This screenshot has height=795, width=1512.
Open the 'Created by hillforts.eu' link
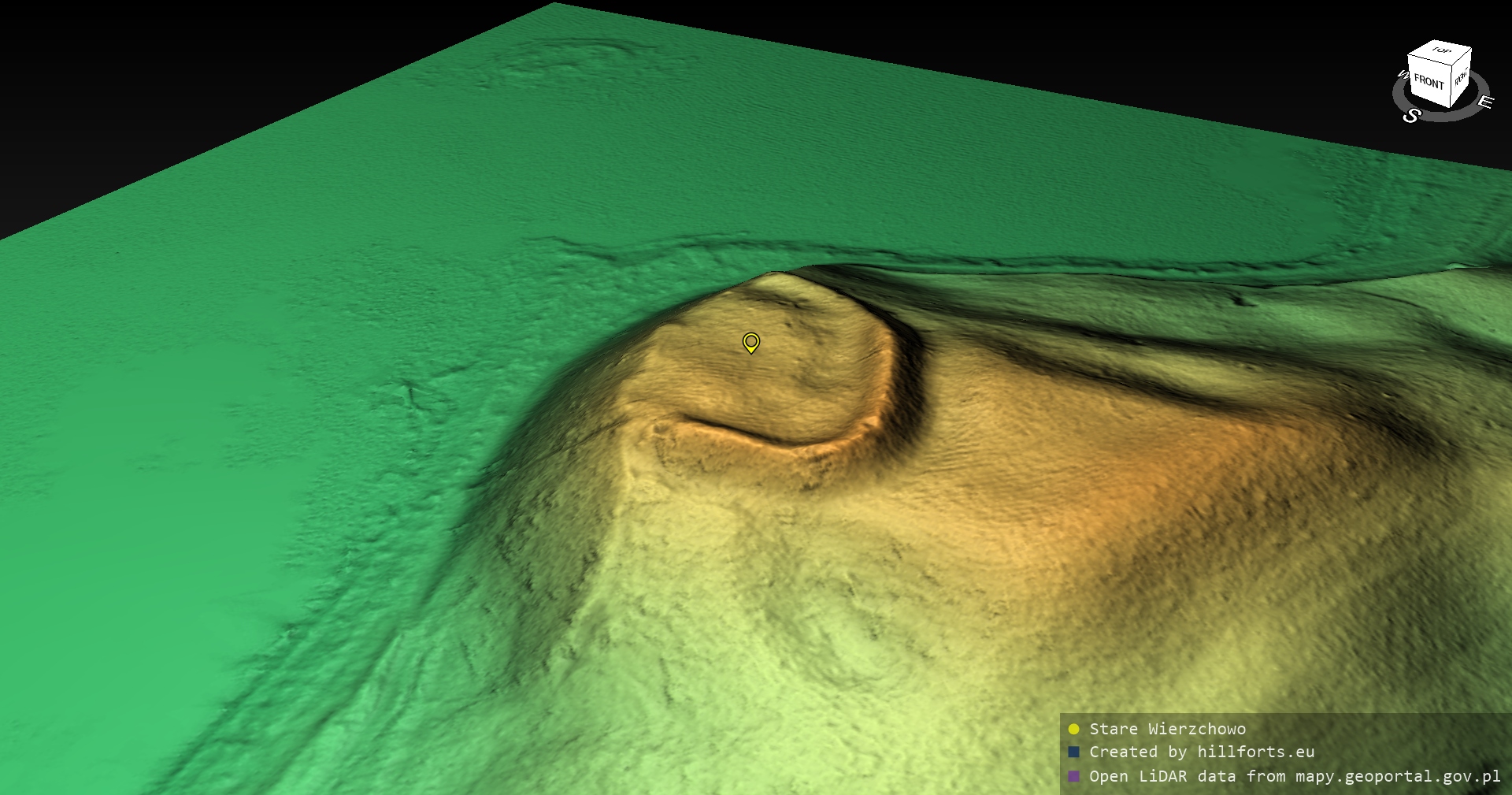pyautogui.click(x=1201, y=752)
